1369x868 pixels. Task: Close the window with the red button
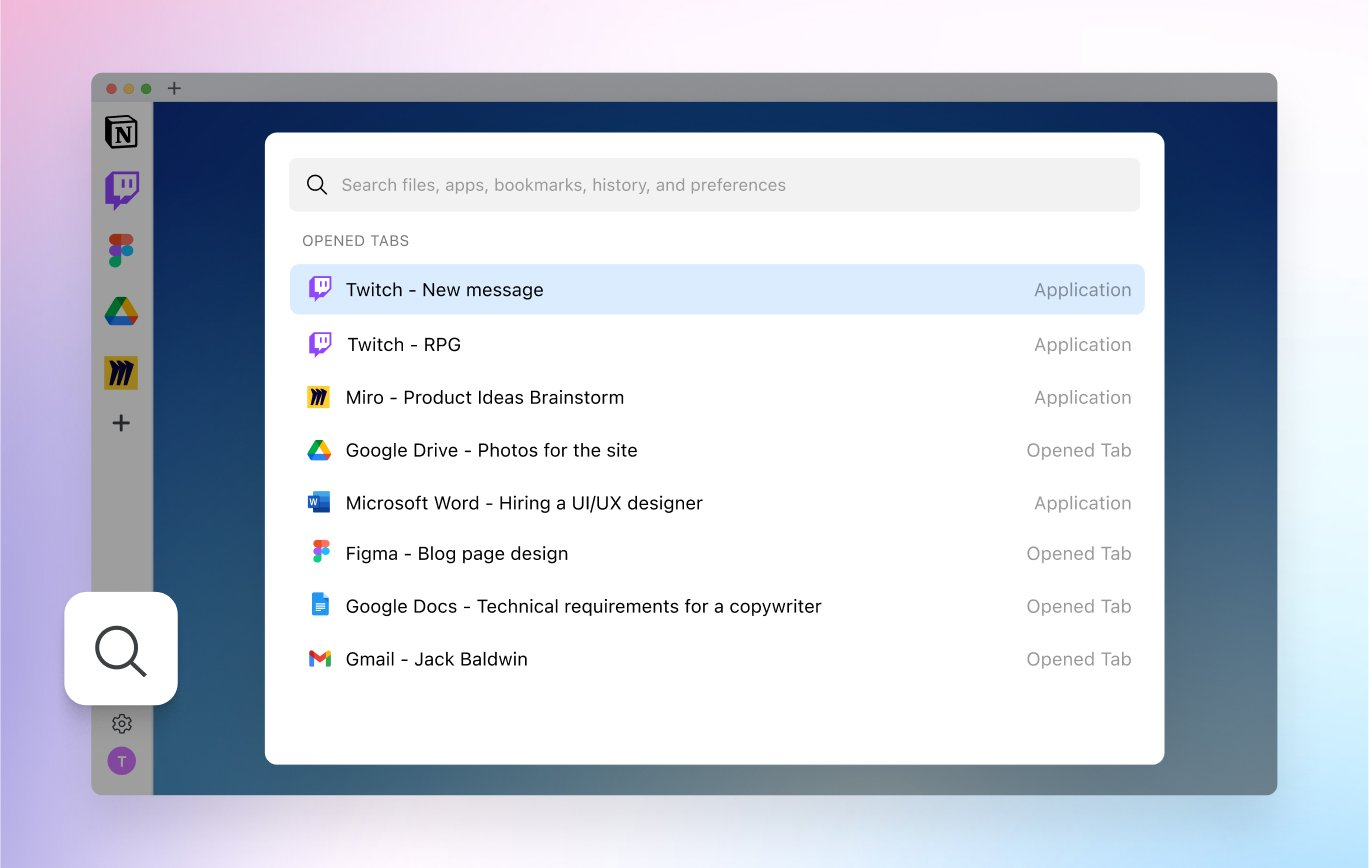coord(112,89)
